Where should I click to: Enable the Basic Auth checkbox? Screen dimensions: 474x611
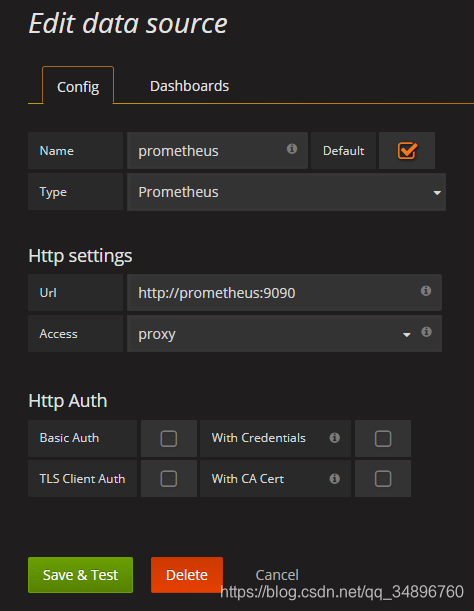(x=169, y=438)
